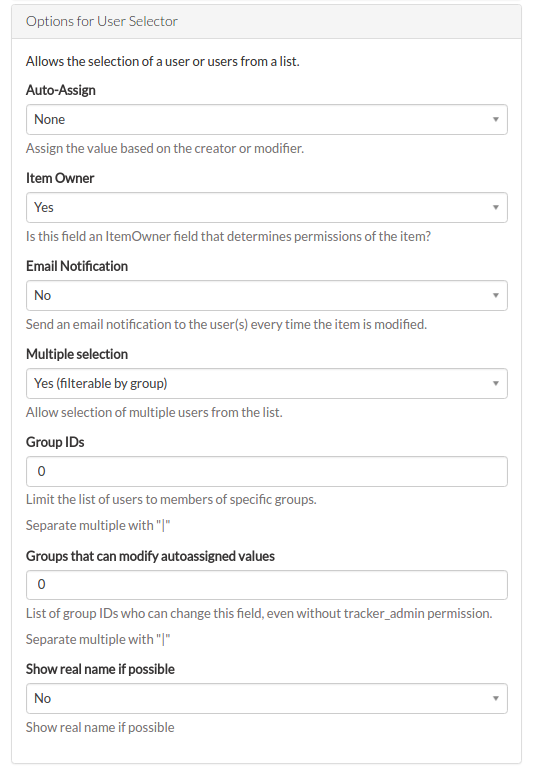Click the Multiple selection field label
The image size is (533, 768).
click(77, 354)
